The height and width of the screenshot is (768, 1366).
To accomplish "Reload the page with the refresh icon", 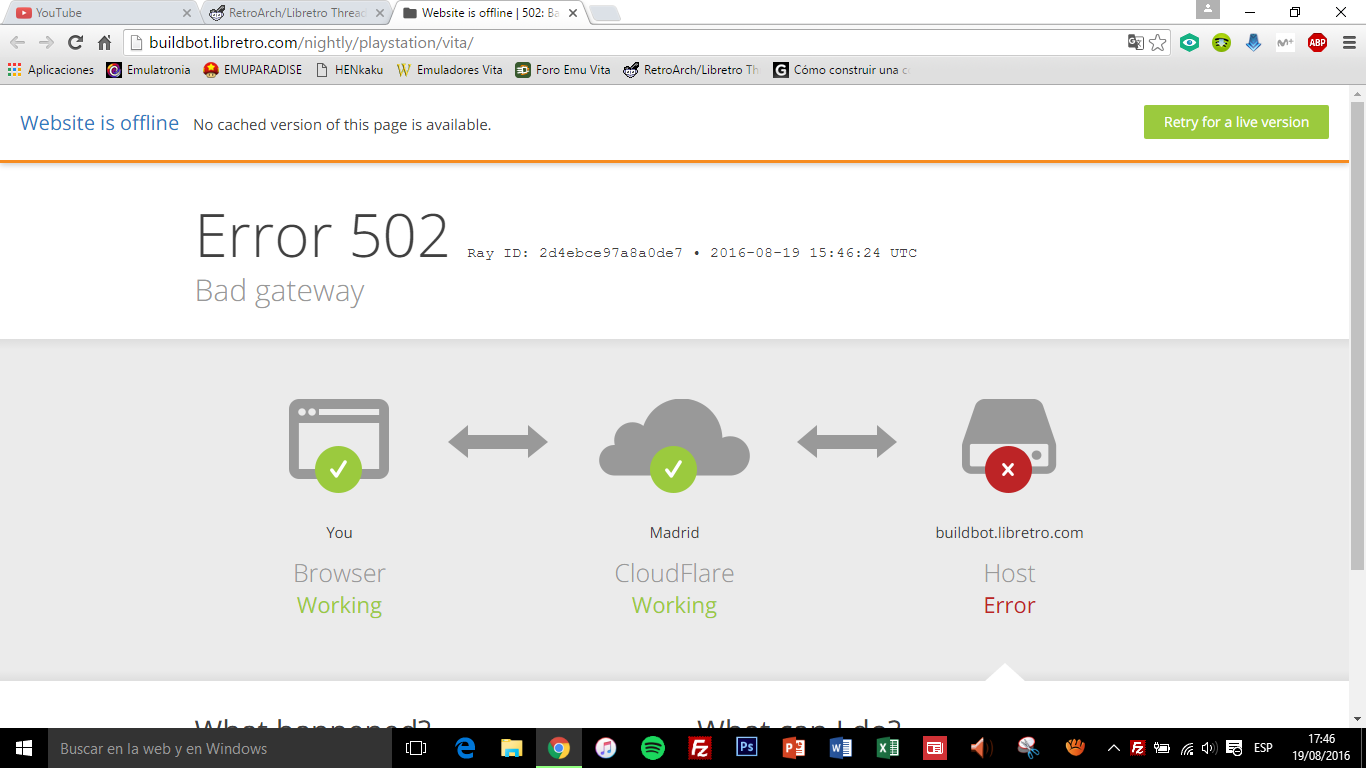I will [x=75, y=43].
